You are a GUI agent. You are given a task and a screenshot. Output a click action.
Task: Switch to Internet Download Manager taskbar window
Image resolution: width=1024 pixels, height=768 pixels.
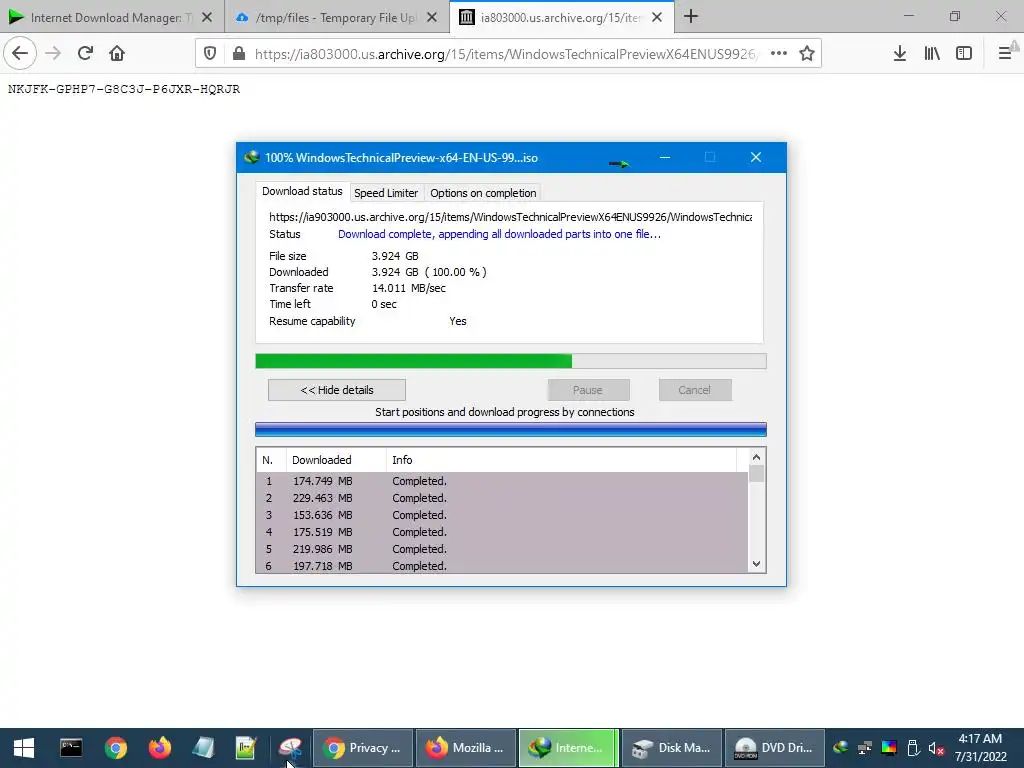coord(568,748)
